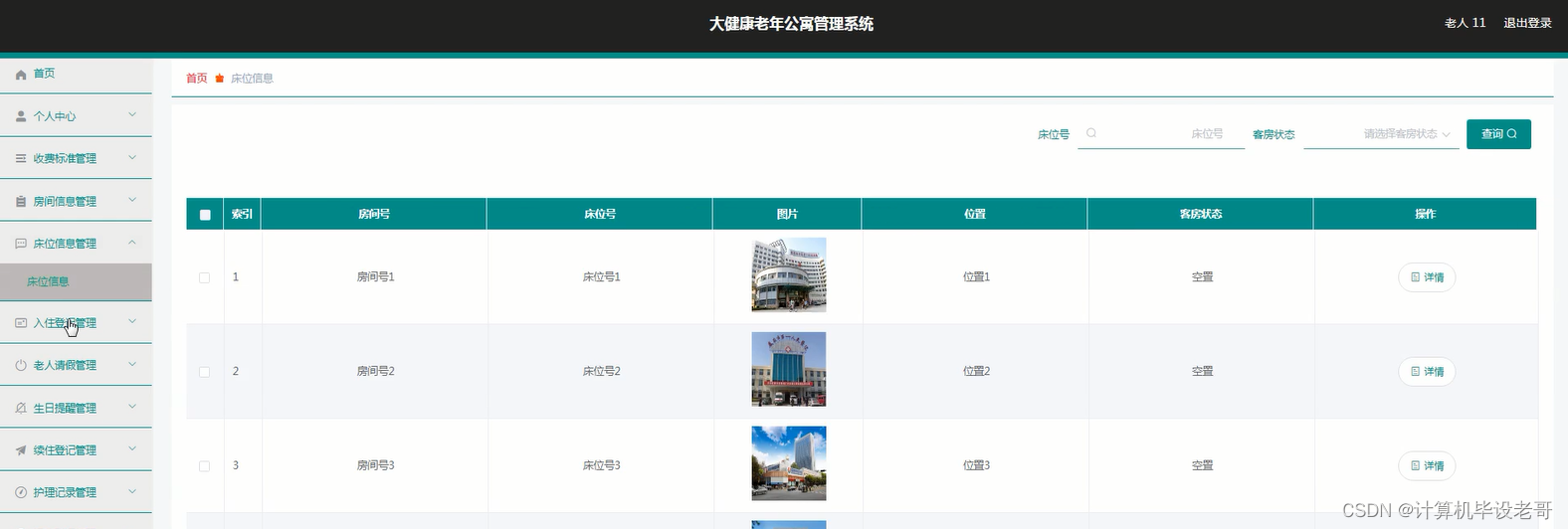Click the 查询 search button
This screenshot has width=1568, height=529.
[x=1498, y=134]
